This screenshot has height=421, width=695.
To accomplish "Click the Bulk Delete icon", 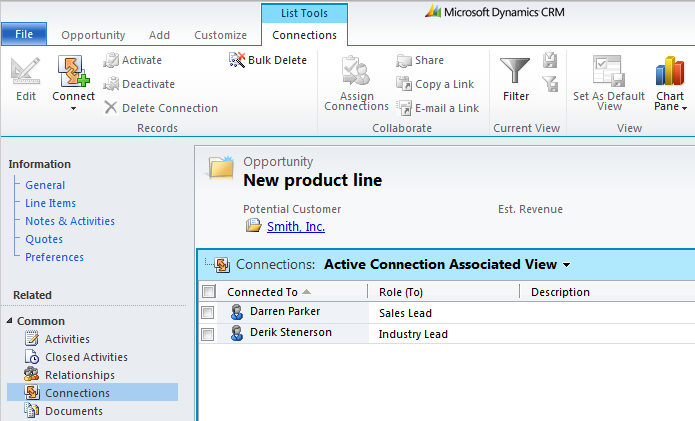I will pos(237,60).
